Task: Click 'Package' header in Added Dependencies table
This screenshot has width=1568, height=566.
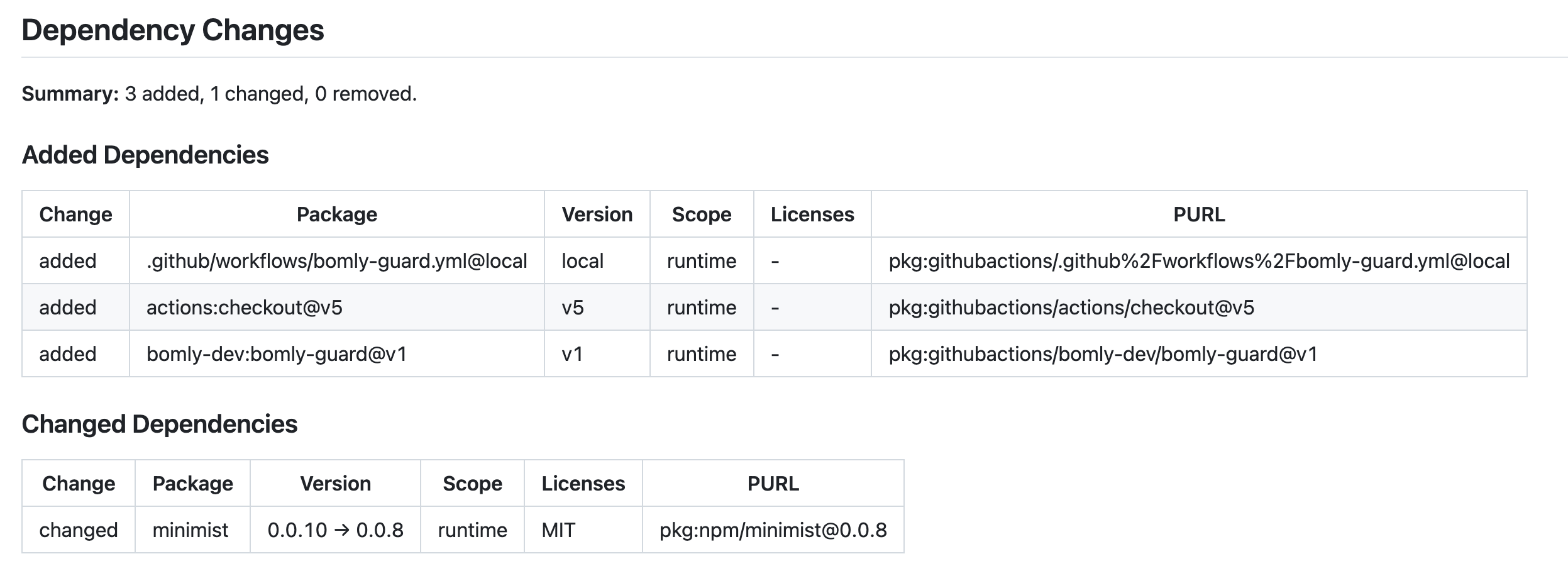Action: 337,214
